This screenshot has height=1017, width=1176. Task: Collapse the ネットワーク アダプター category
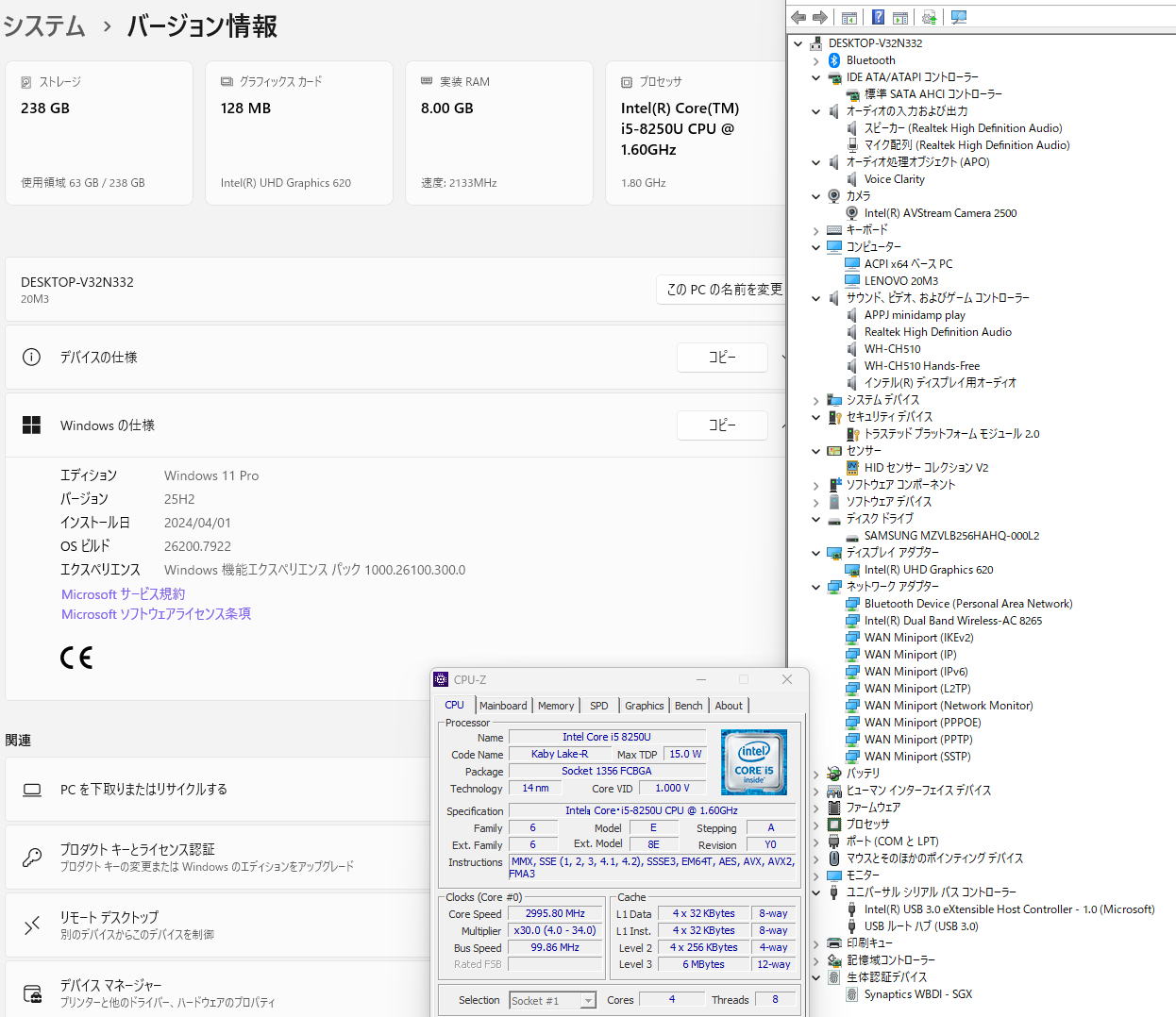pos(815,586)
